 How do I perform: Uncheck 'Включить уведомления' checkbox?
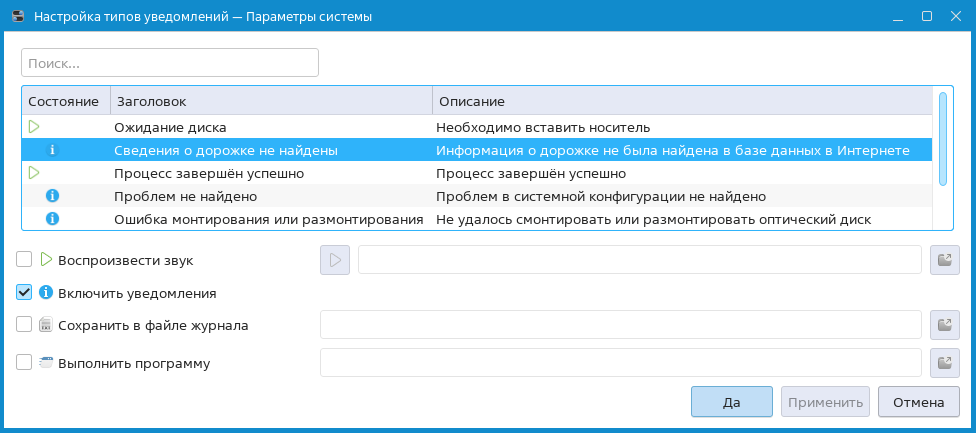25,293
